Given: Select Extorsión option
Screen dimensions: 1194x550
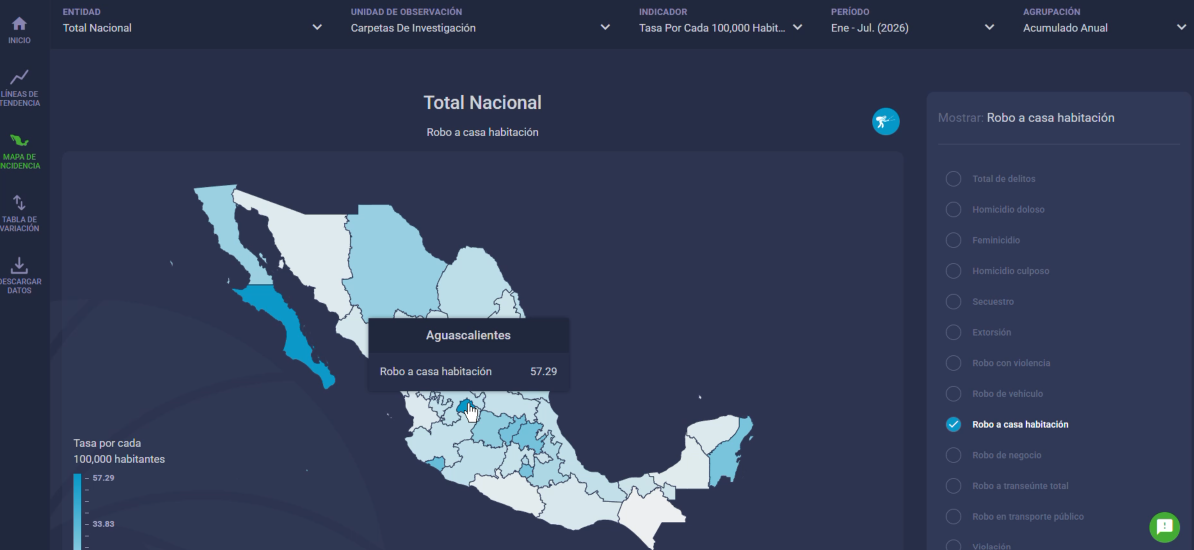Looking at the screenshot, I should (978, 332).
